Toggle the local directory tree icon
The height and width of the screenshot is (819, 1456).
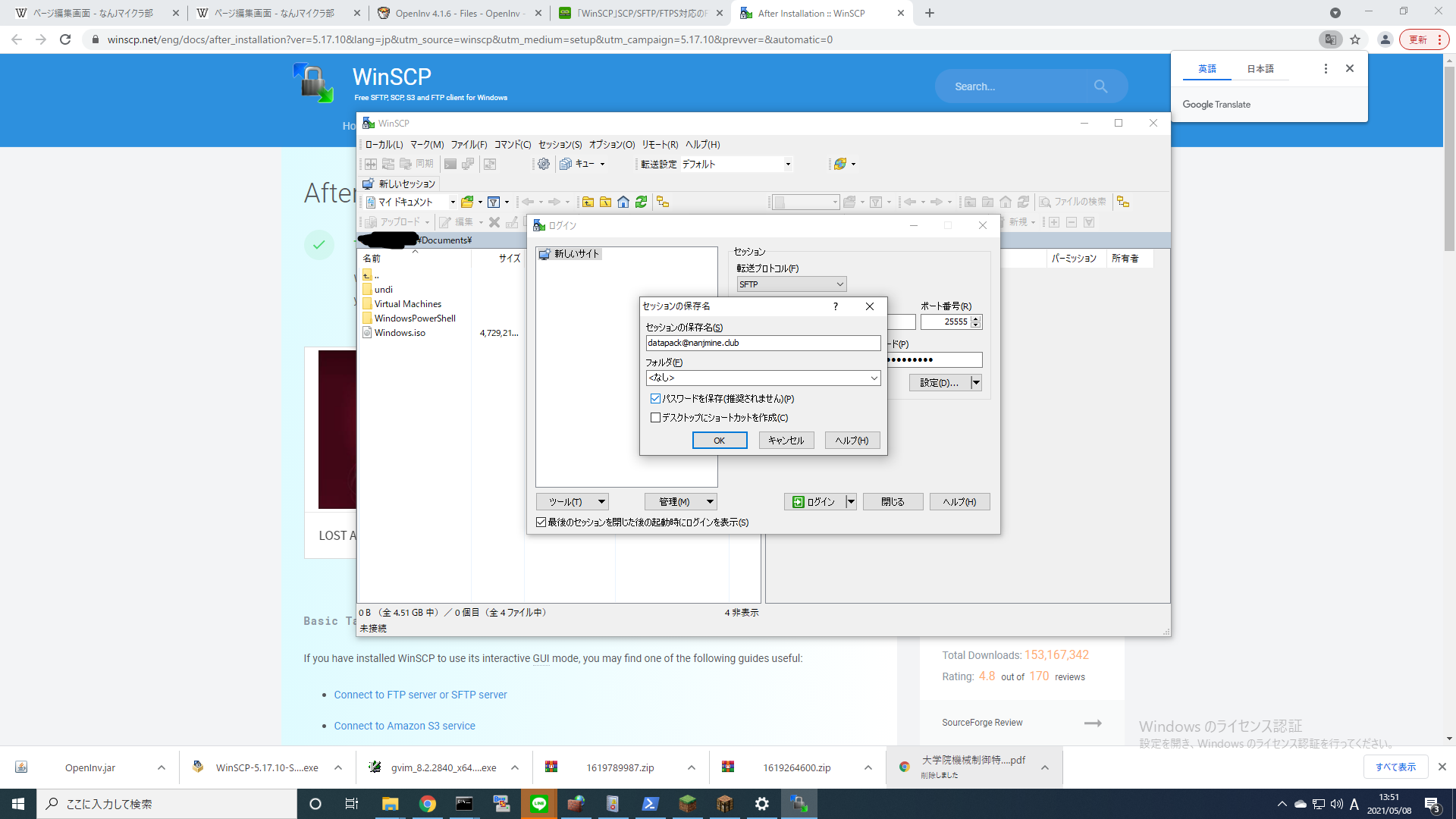point(663,202)
